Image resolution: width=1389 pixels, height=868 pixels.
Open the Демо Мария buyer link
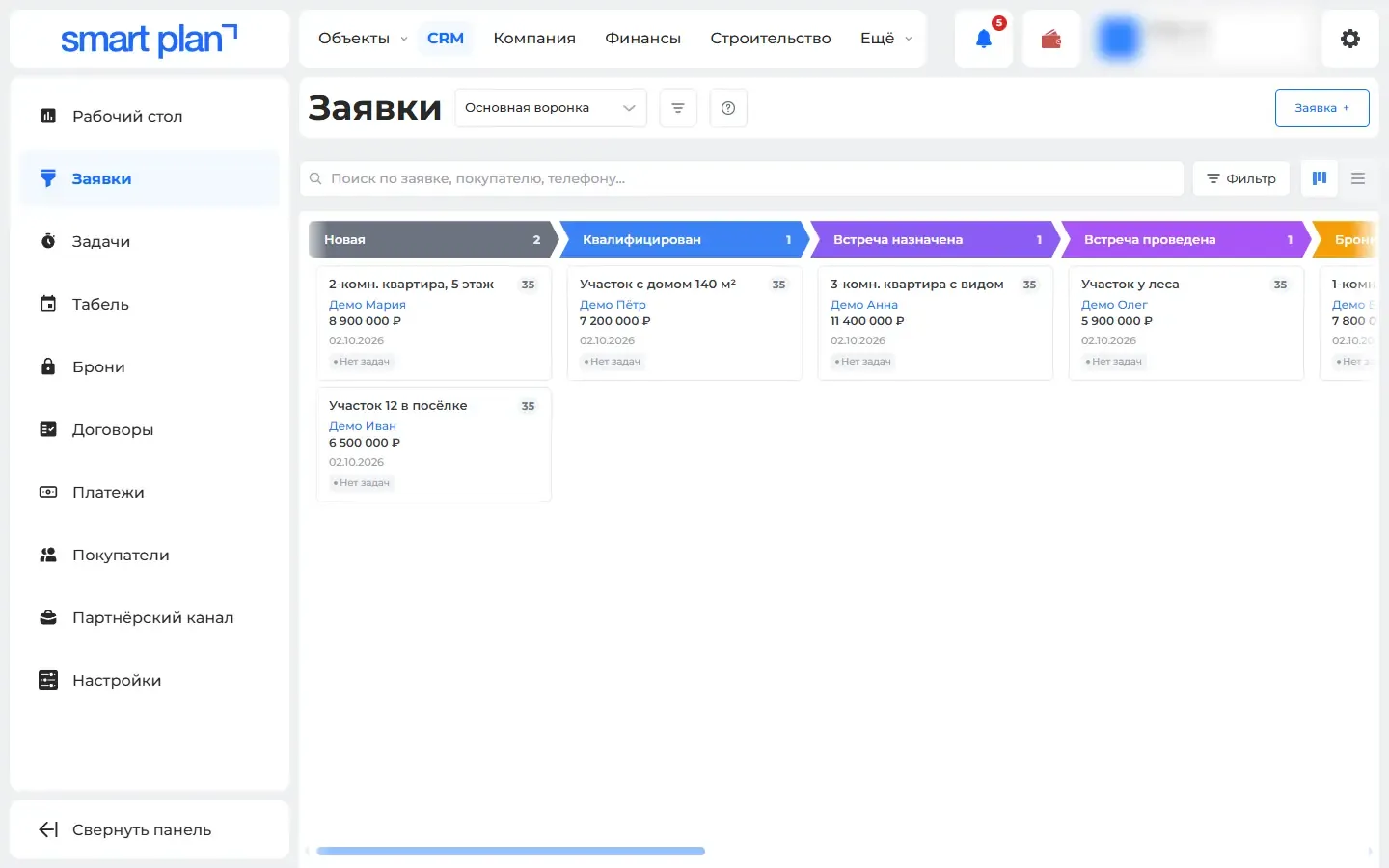pos(368,304)
